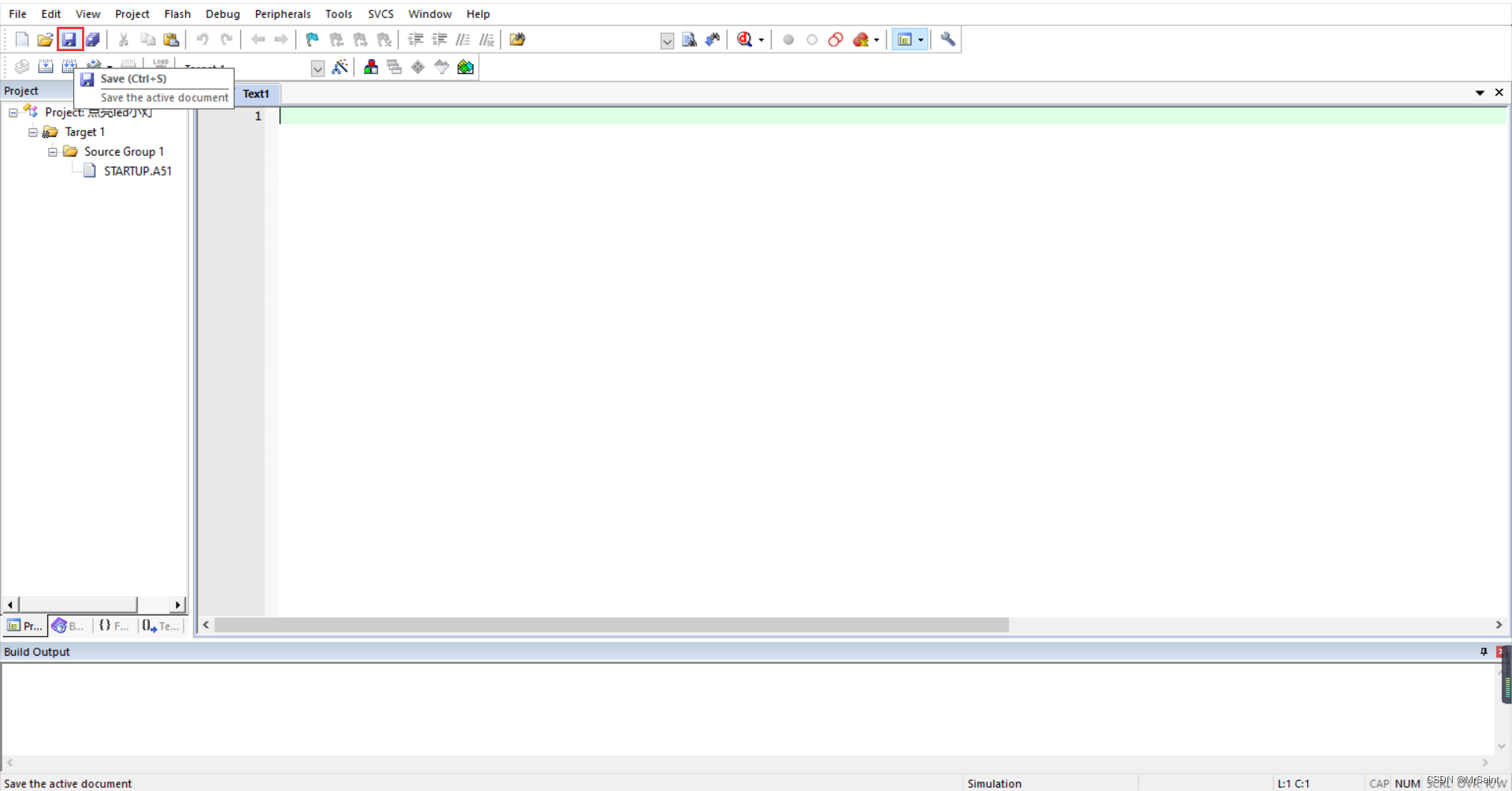Select STARTUP.A51 in the project tree
Screen dimensions: 1512x791
[138, 171]
